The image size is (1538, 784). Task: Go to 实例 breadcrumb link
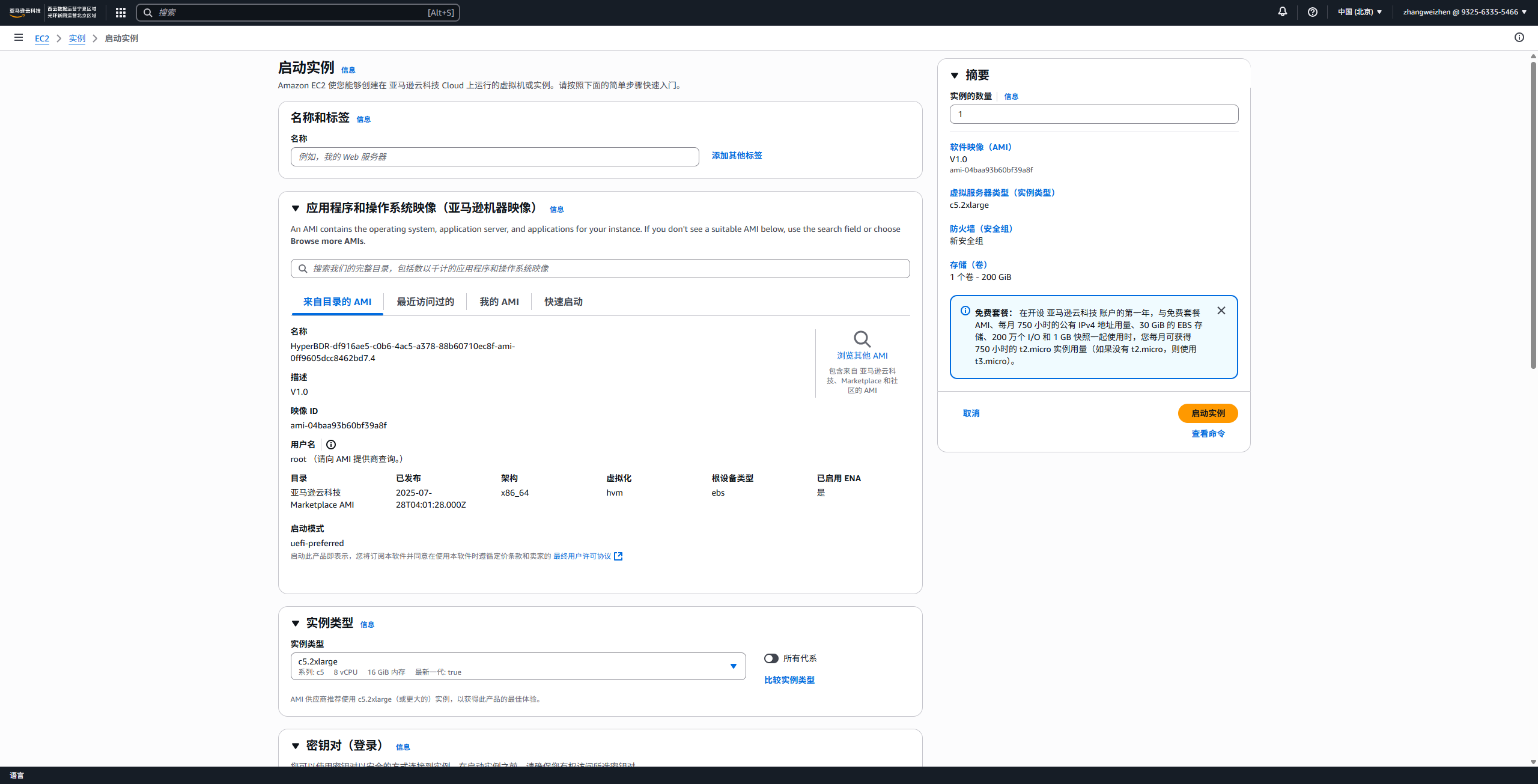click(x=77, y=38)
